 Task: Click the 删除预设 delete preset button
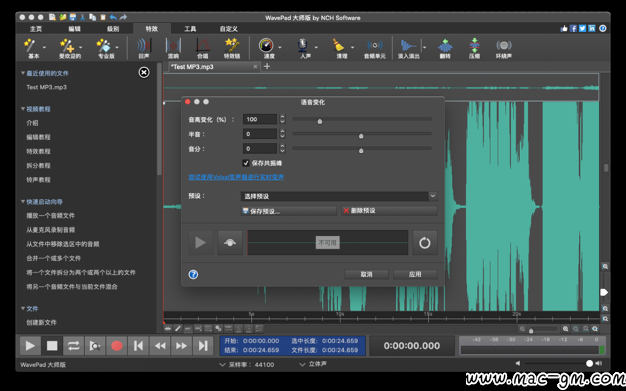pyautogui.click(x=389, y=211)
